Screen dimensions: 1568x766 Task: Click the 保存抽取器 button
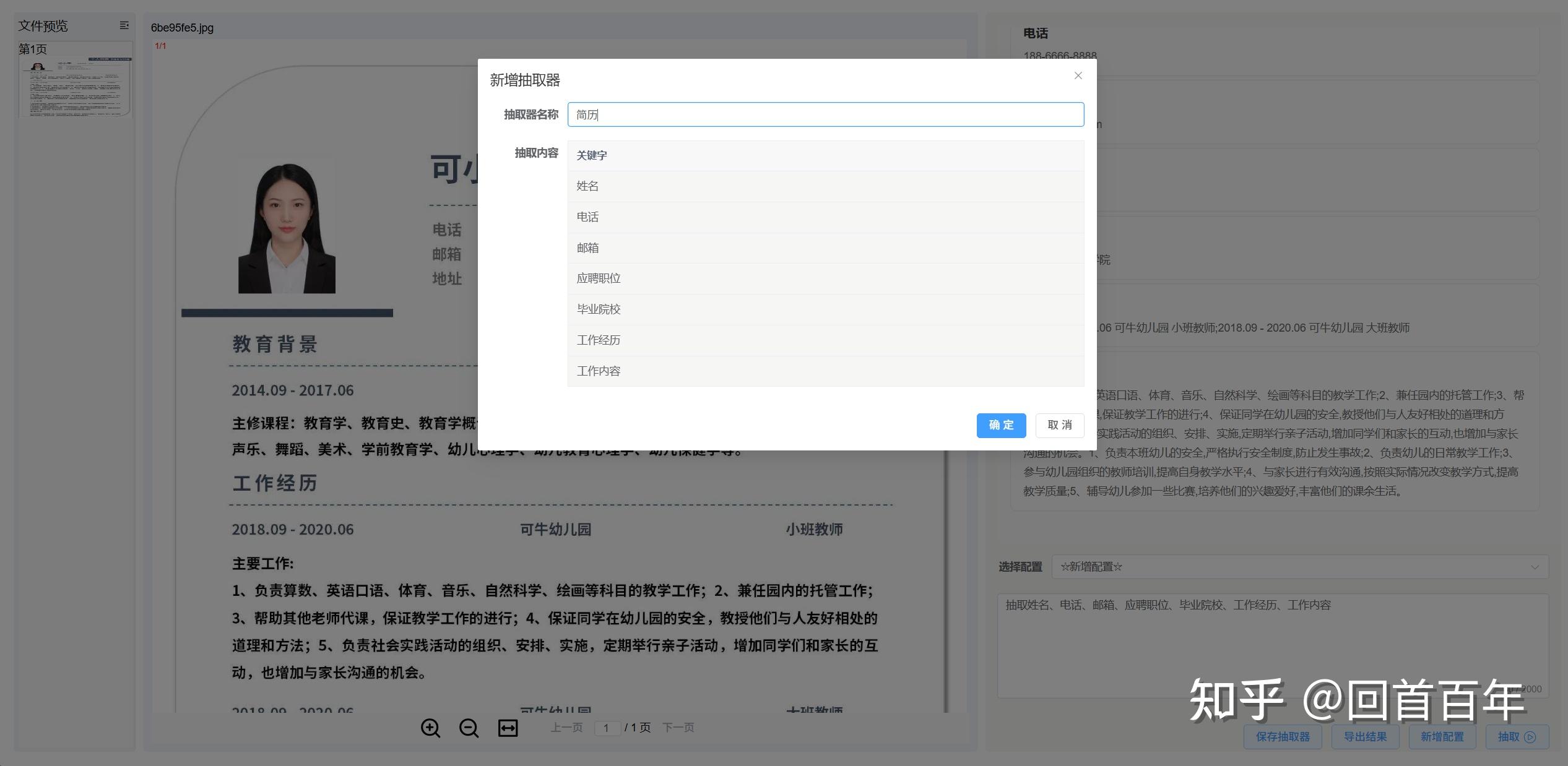tap(1283, 737)
